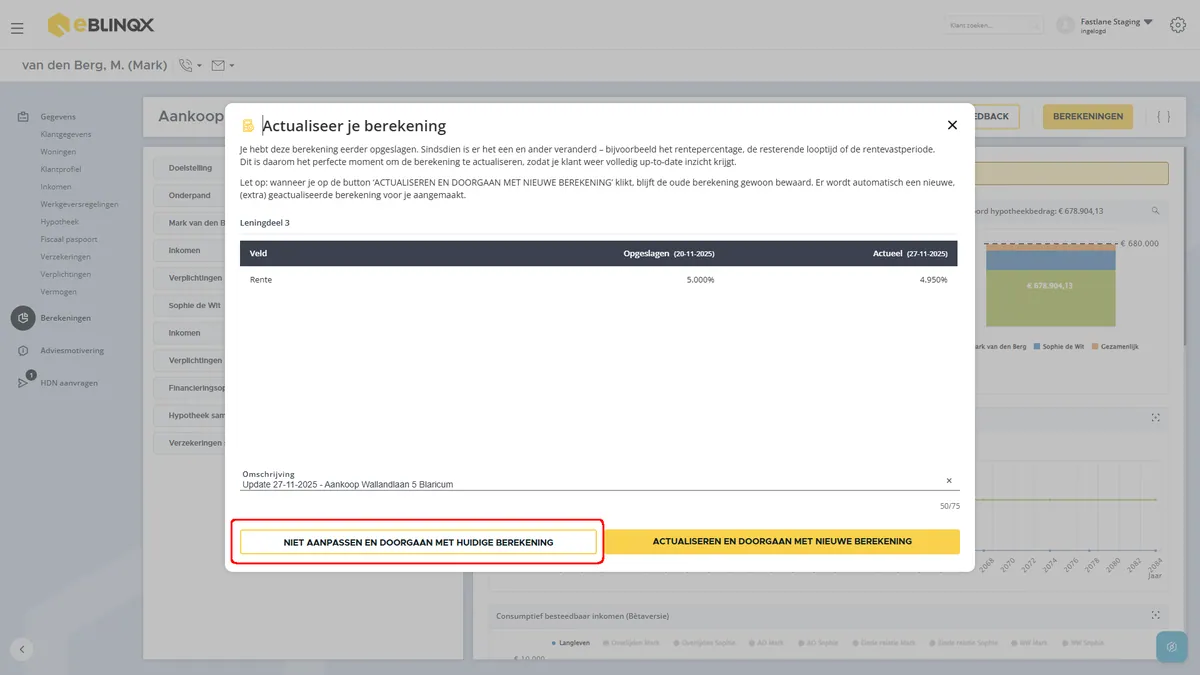The image size is (1200, 675).
Task: Open Berekeningen via its pie chart icon
Action: coord(23,318)
